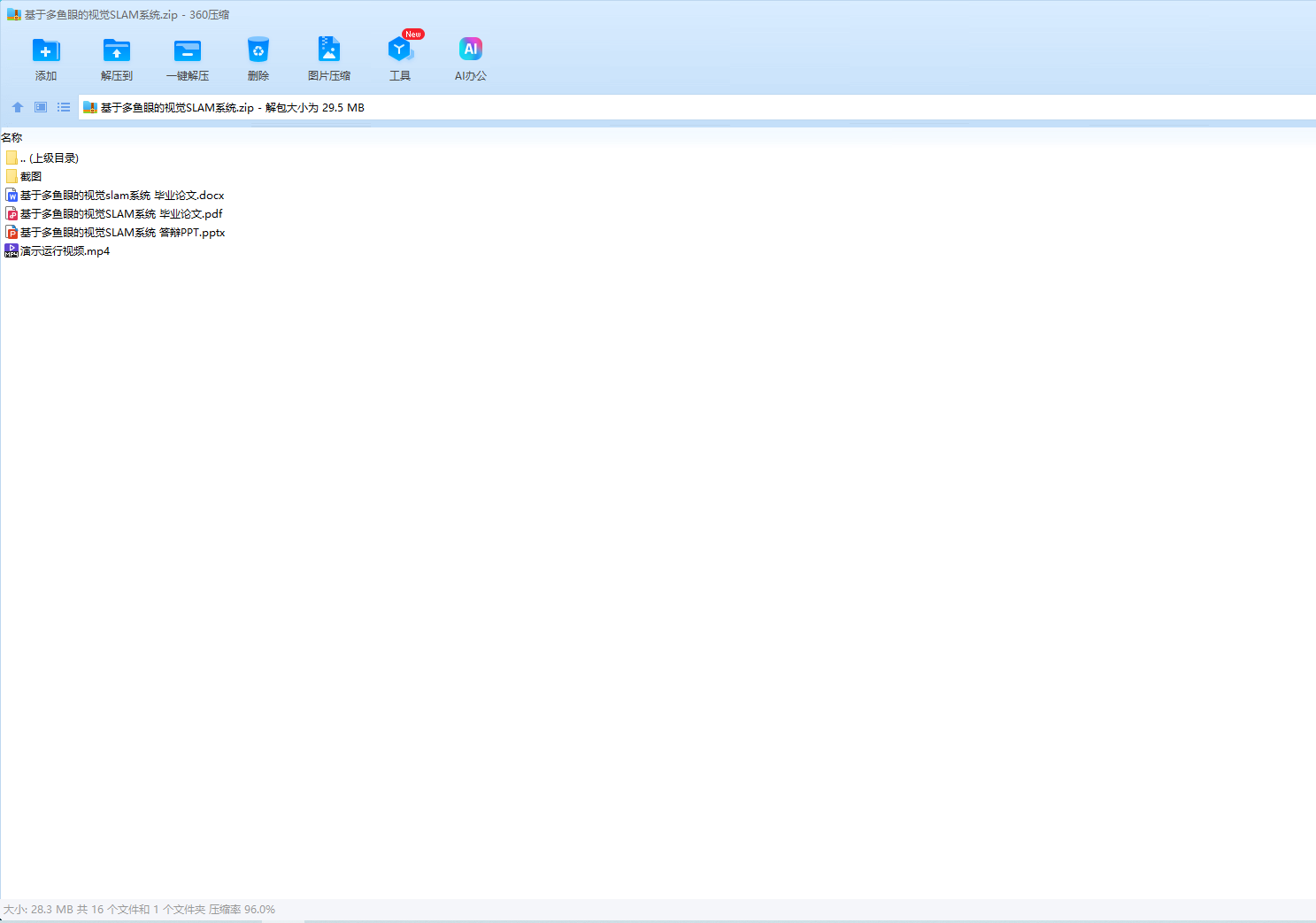
Task: Sort files by 名称 column header
Action: [12, 138]
